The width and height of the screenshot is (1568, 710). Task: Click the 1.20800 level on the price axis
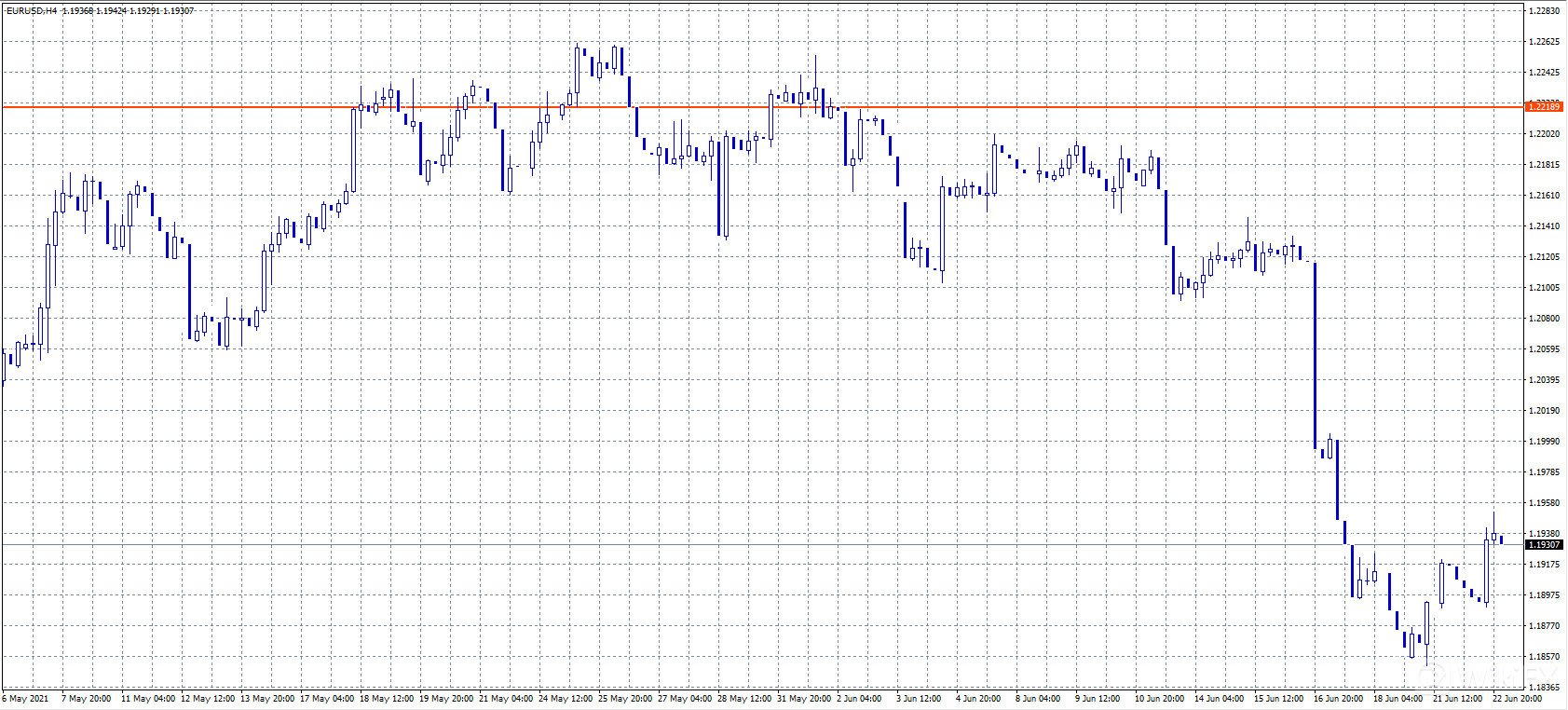tap(1544, 319)
